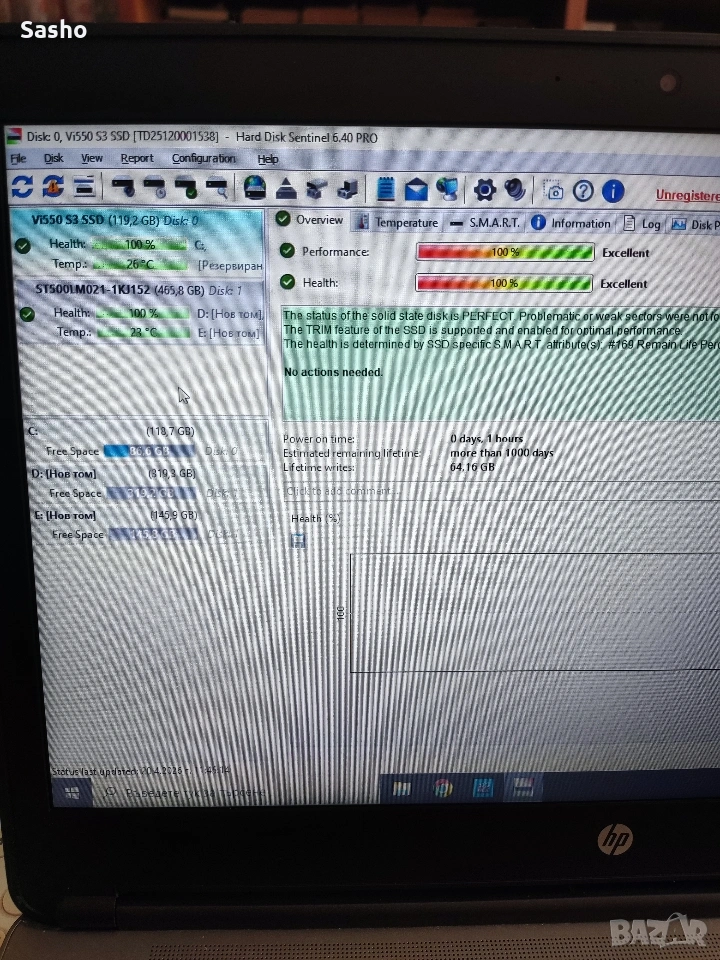
Task: Click the network monitor globe icon
Action: pos(448,190)
